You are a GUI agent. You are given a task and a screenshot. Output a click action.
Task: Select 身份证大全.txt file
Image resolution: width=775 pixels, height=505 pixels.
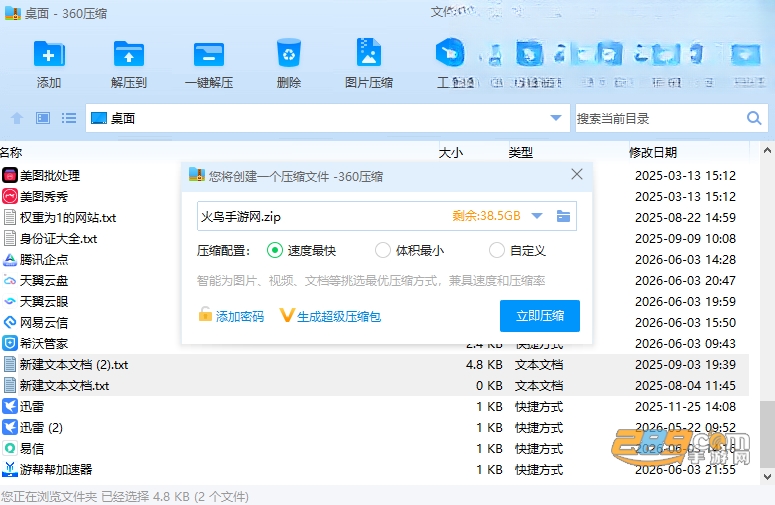pos(50,239)
